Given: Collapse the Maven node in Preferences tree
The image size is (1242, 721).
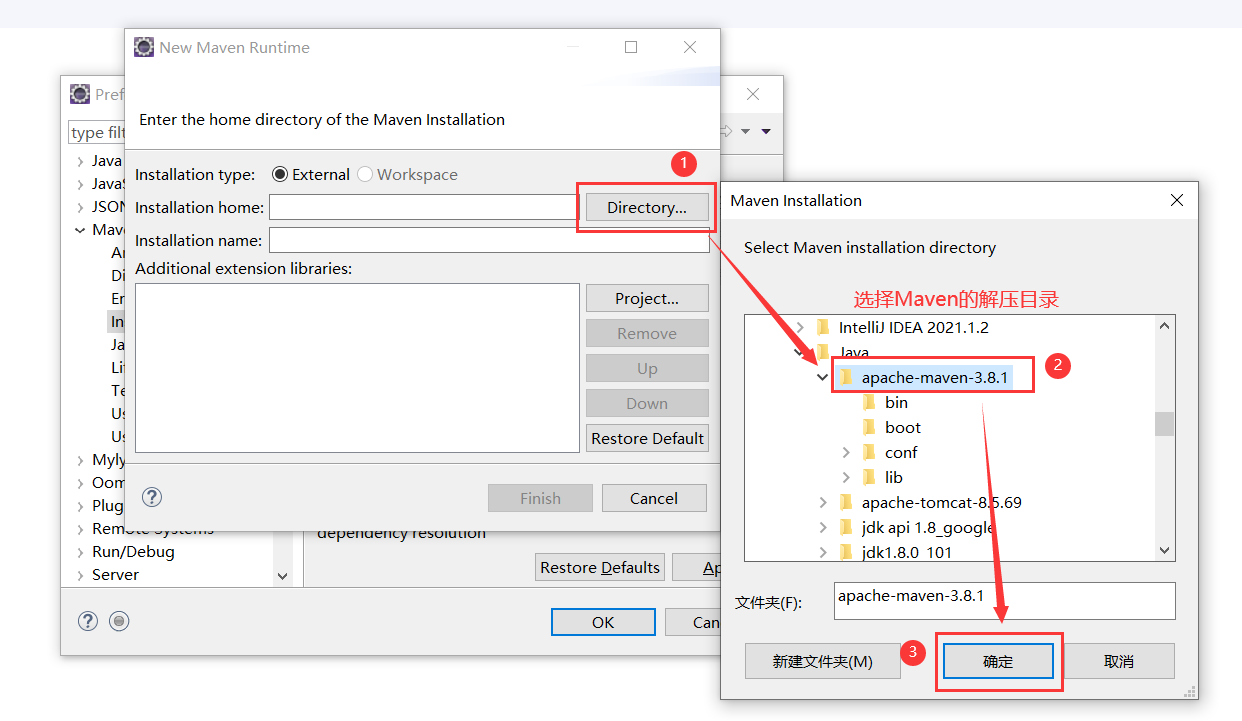Looking at the screenshot, I should 80,230.
